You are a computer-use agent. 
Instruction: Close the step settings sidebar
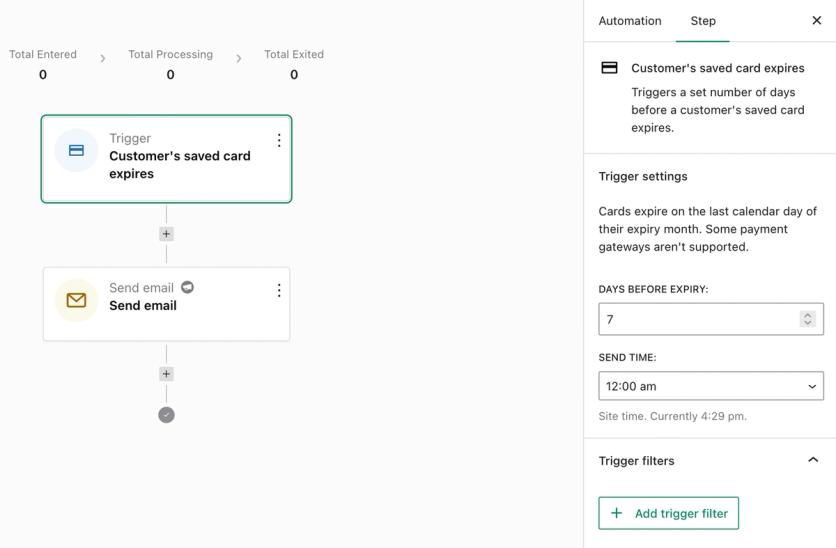tap(816, 20)
